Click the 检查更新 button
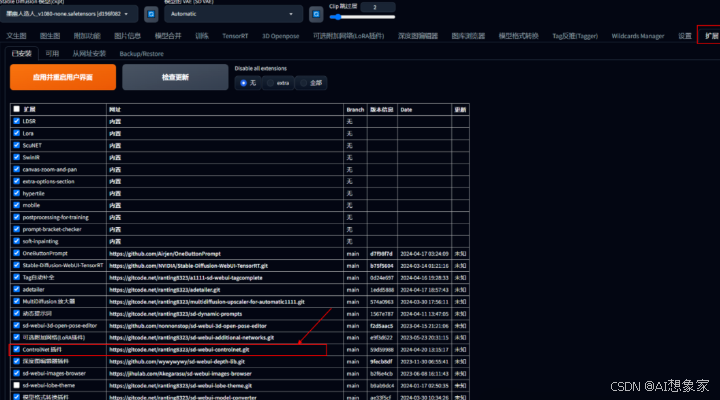The width and height of the screenshot is (720, 400). pos(175,77)
